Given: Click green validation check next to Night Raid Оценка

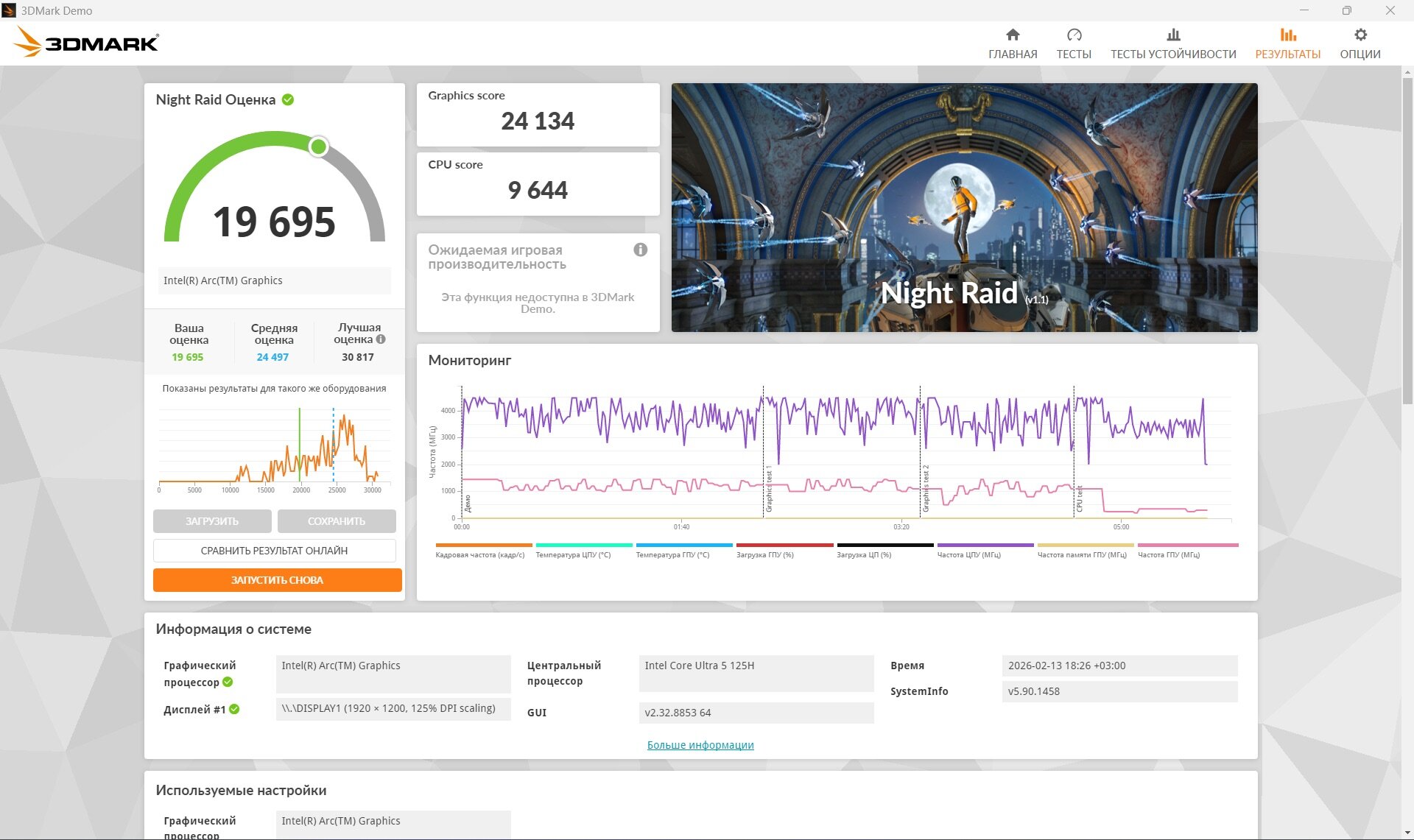Looking at the screenshot, I should pos(288,99).
